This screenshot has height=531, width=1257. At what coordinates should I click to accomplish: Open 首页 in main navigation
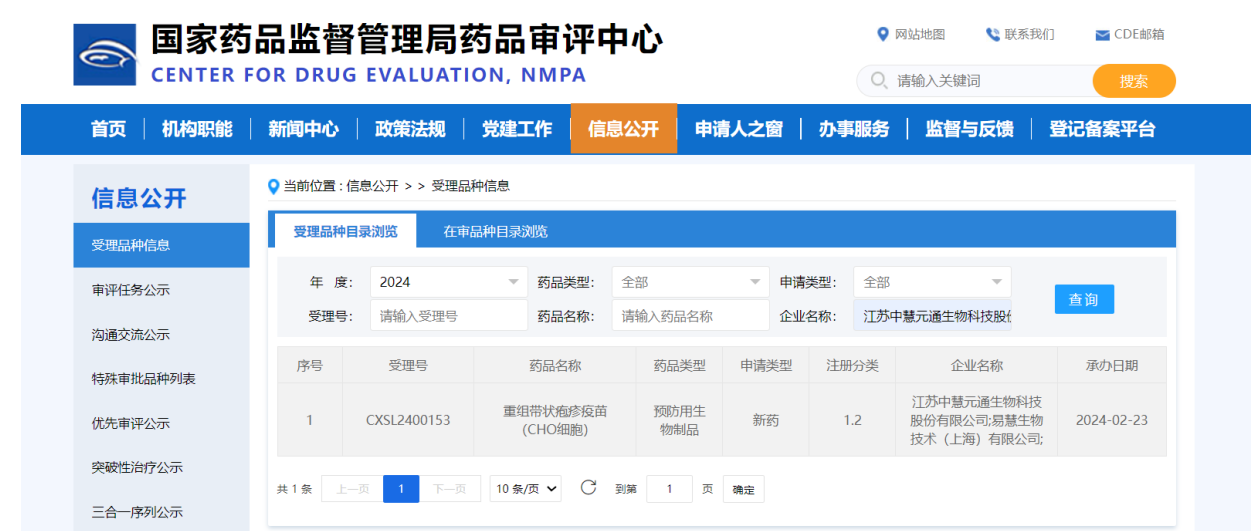108,129
